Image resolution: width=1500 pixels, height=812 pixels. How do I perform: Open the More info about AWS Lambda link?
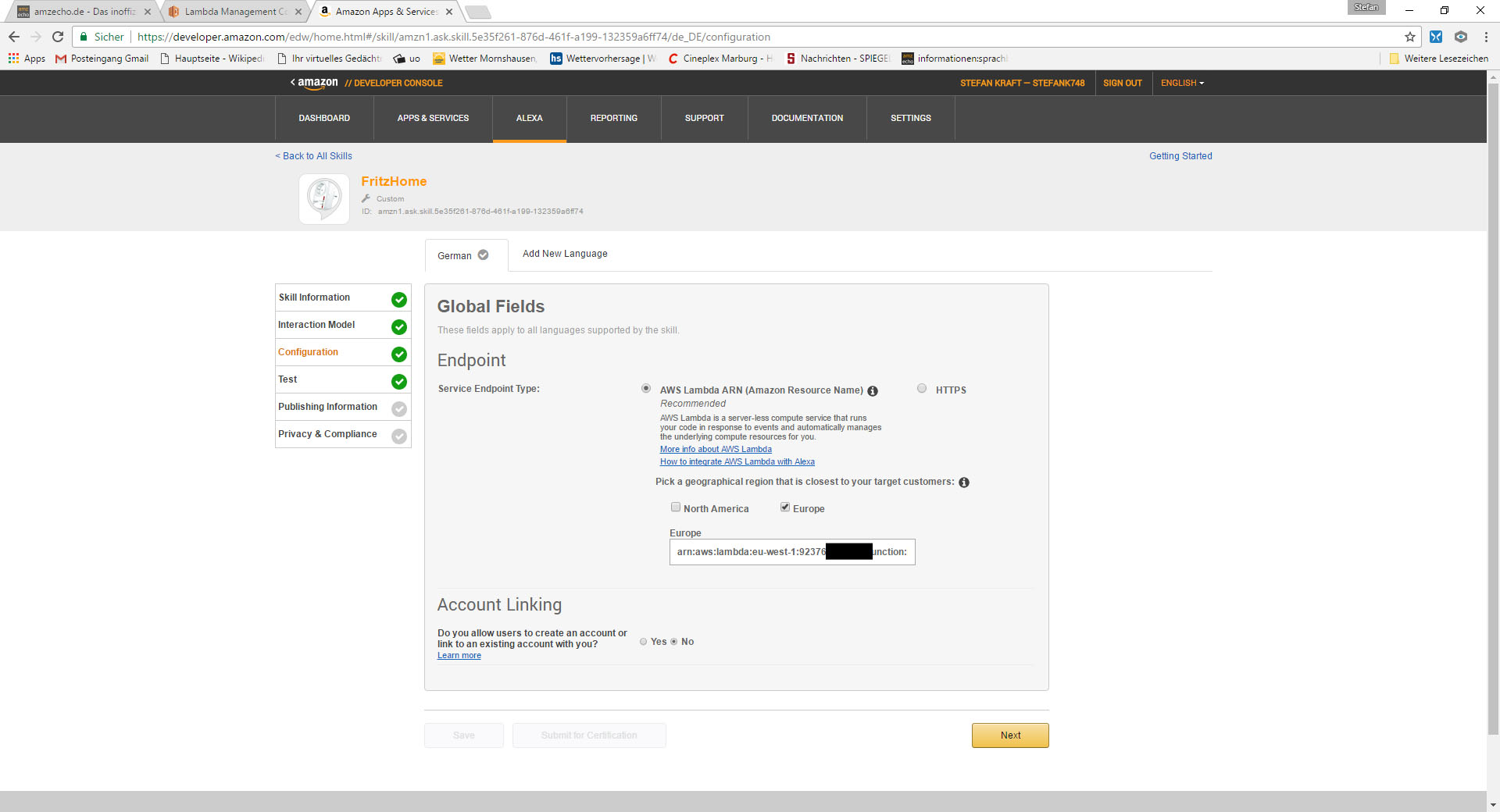pyautogui.click(x=716, y=450)
